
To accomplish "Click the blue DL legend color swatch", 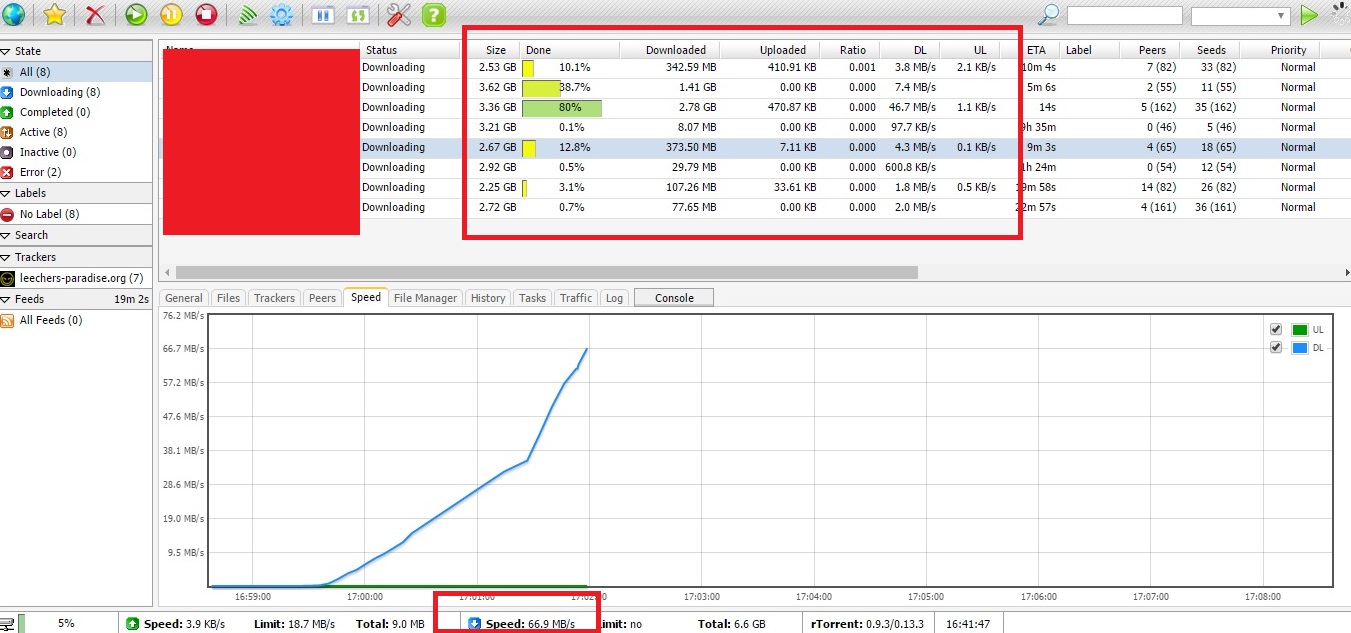I will pos(1300,348).
